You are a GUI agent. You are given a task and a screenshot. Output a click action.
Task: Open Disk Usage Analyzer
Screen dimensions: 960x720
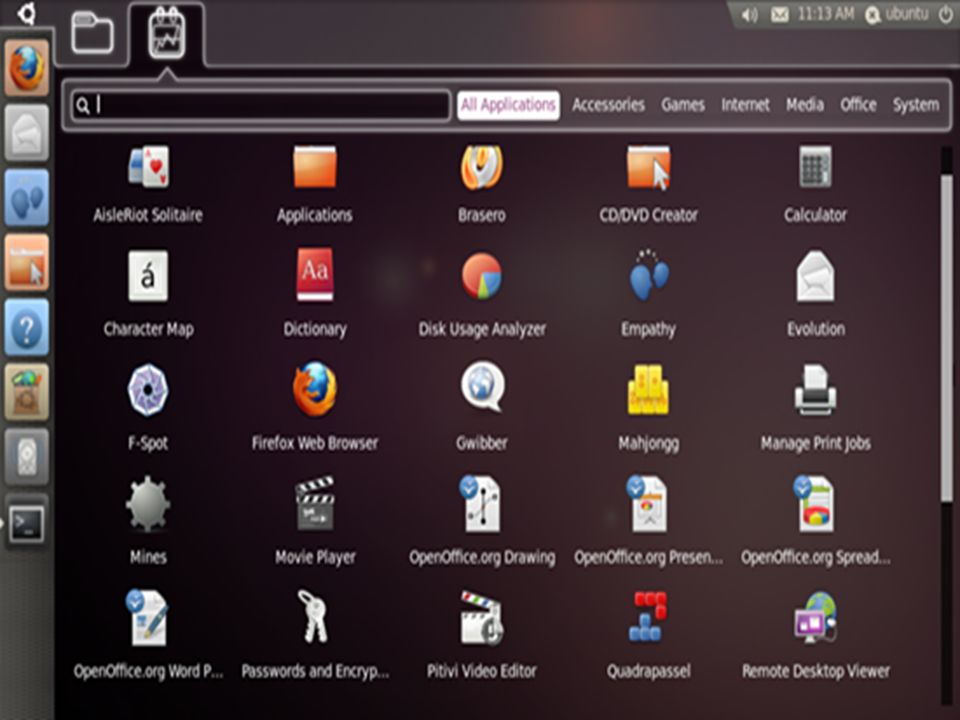[x=482, y=276]
